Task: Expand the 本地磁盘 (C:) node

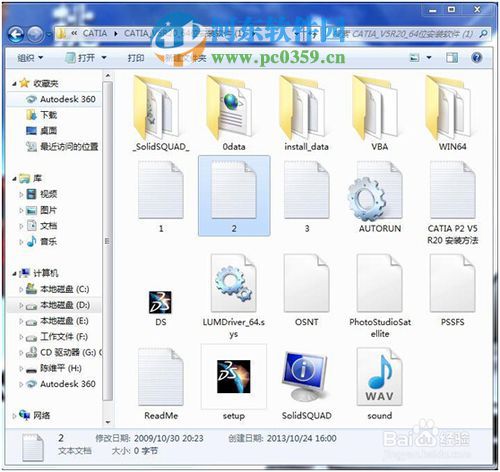Action: (21, 289)
